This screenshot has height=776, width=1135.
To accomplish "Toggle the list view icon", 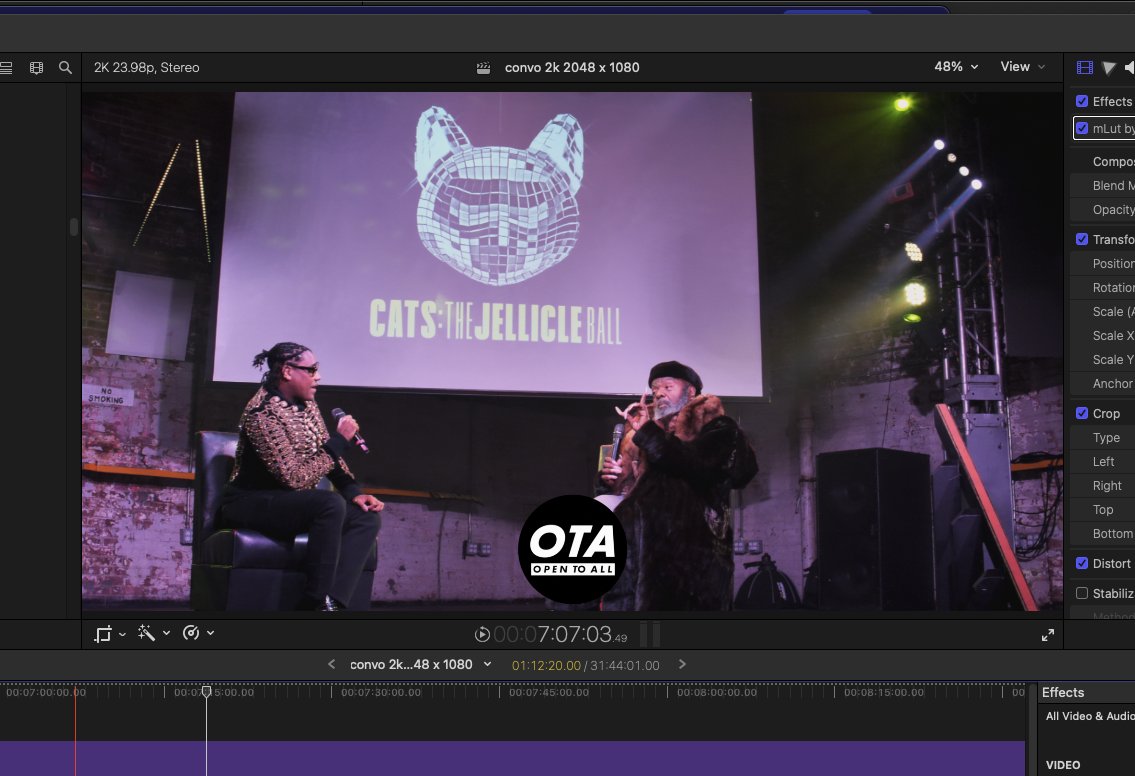I will pos(6,68).
